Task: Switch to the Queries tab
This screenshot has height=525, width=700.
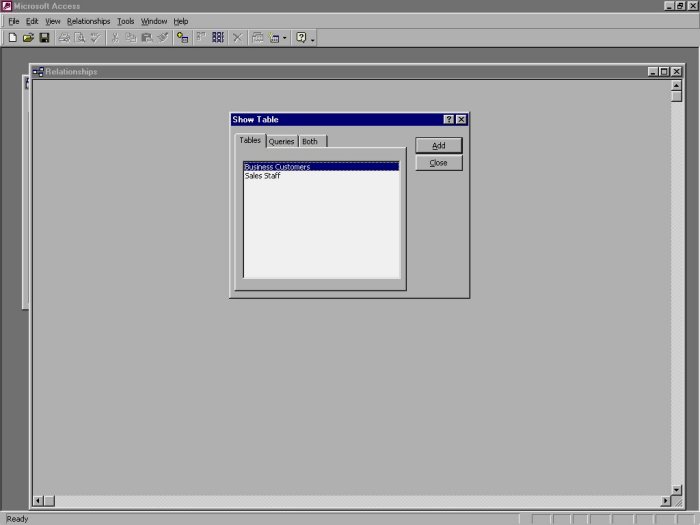Action: point(281,142)
